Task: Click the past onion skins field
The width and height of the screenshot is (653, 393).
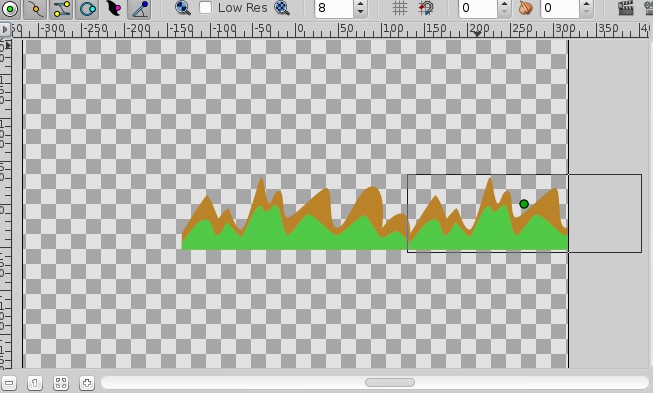Action: click(x=478, y=8)
